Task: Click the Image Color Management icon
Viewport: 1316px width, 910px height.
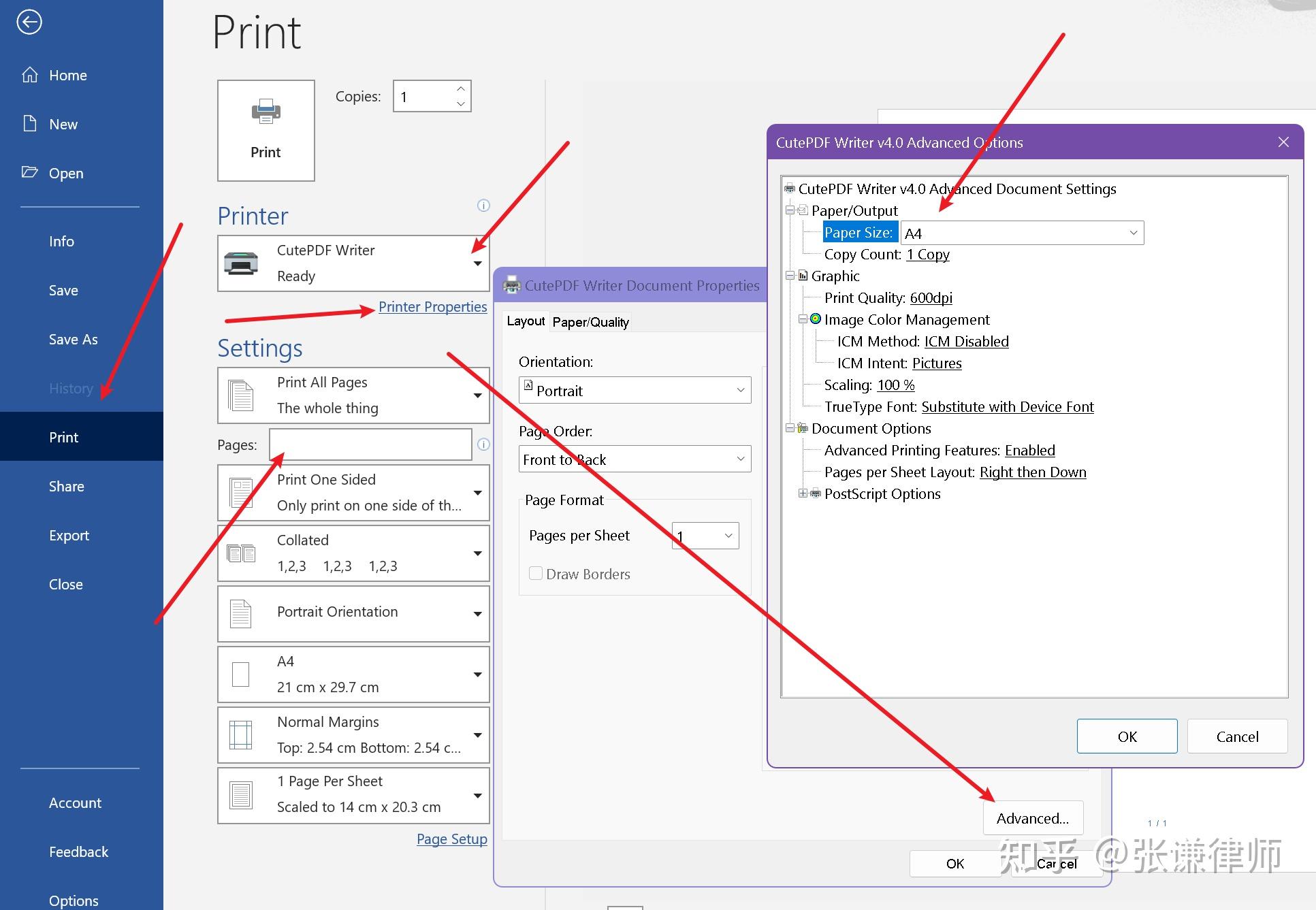Action: (x=816, y=319)
